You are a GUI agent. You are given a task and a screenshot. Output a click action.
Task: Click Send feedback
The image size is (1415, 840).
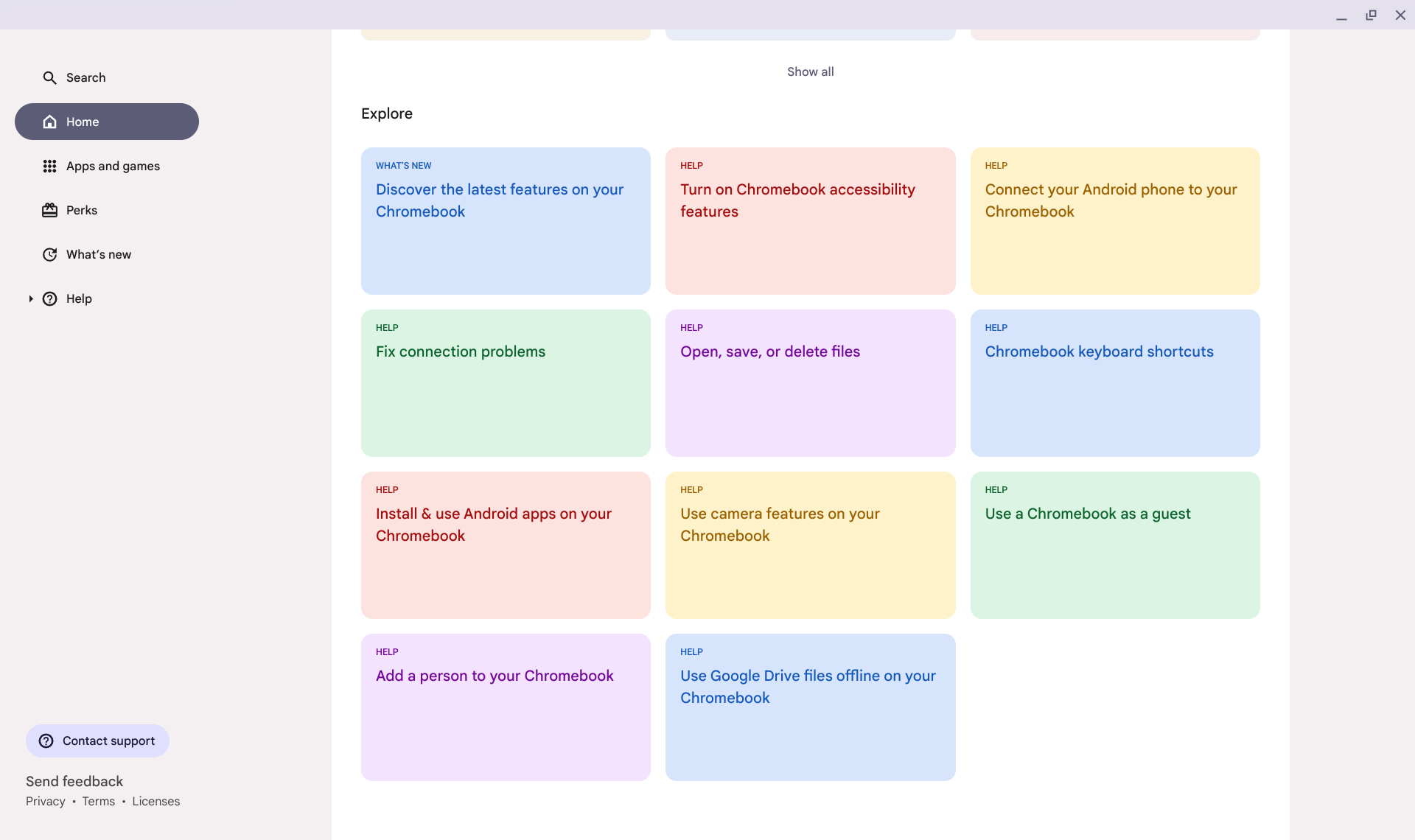pyautogui.click(x=74, y=781)
